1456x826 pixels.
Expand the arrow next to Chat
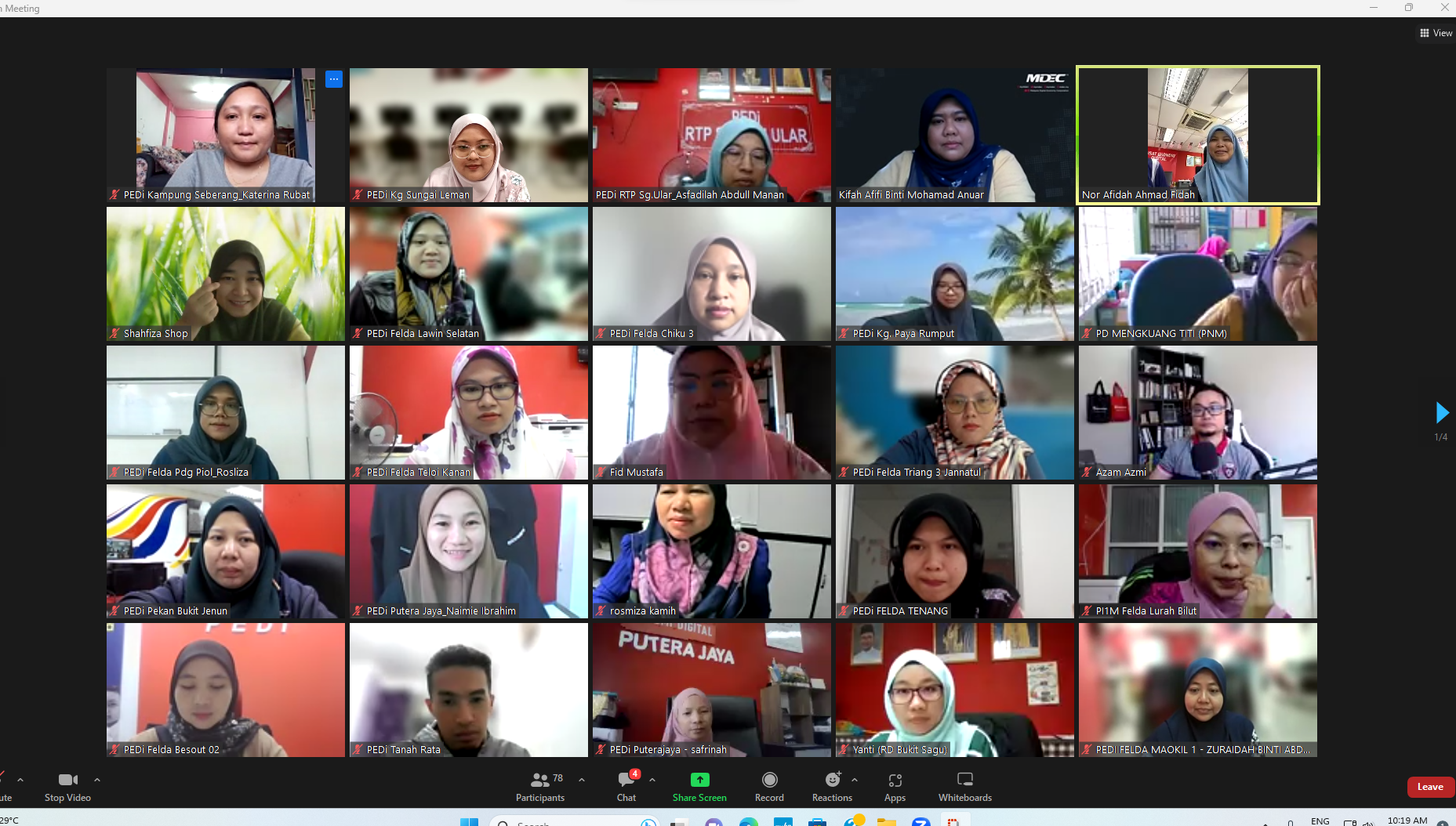(652, 780)
